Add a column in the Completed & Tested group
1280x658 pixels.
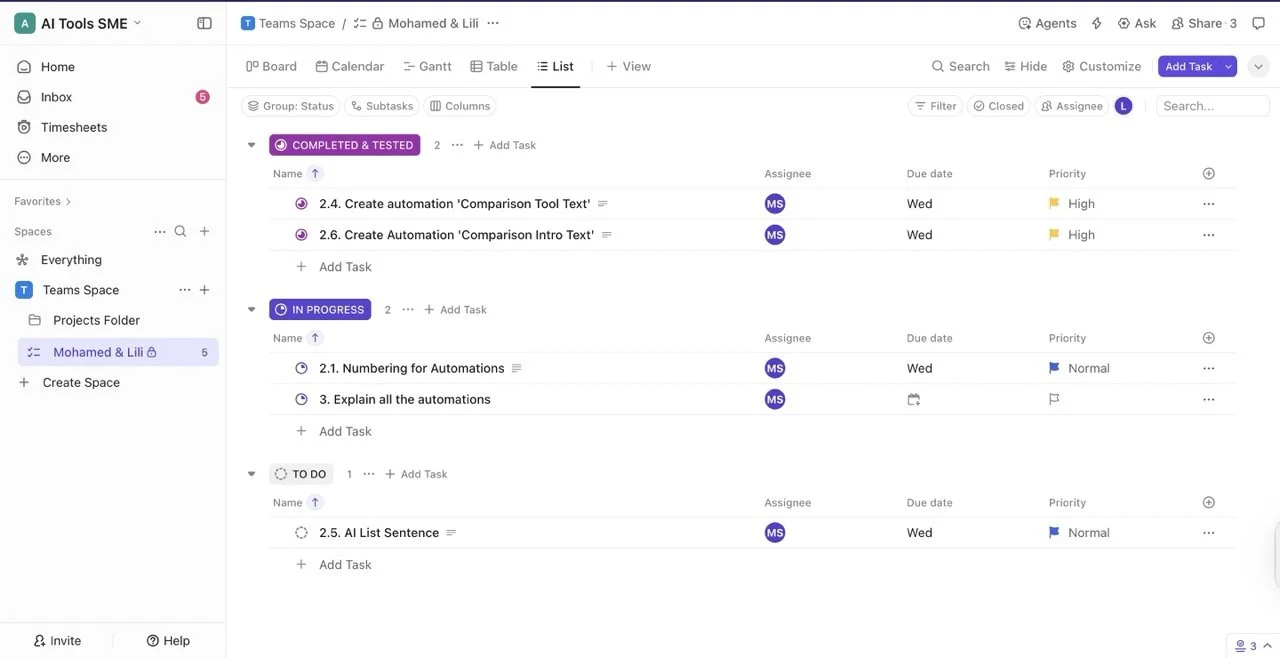pyautogui.click(x=1209, y=174)
